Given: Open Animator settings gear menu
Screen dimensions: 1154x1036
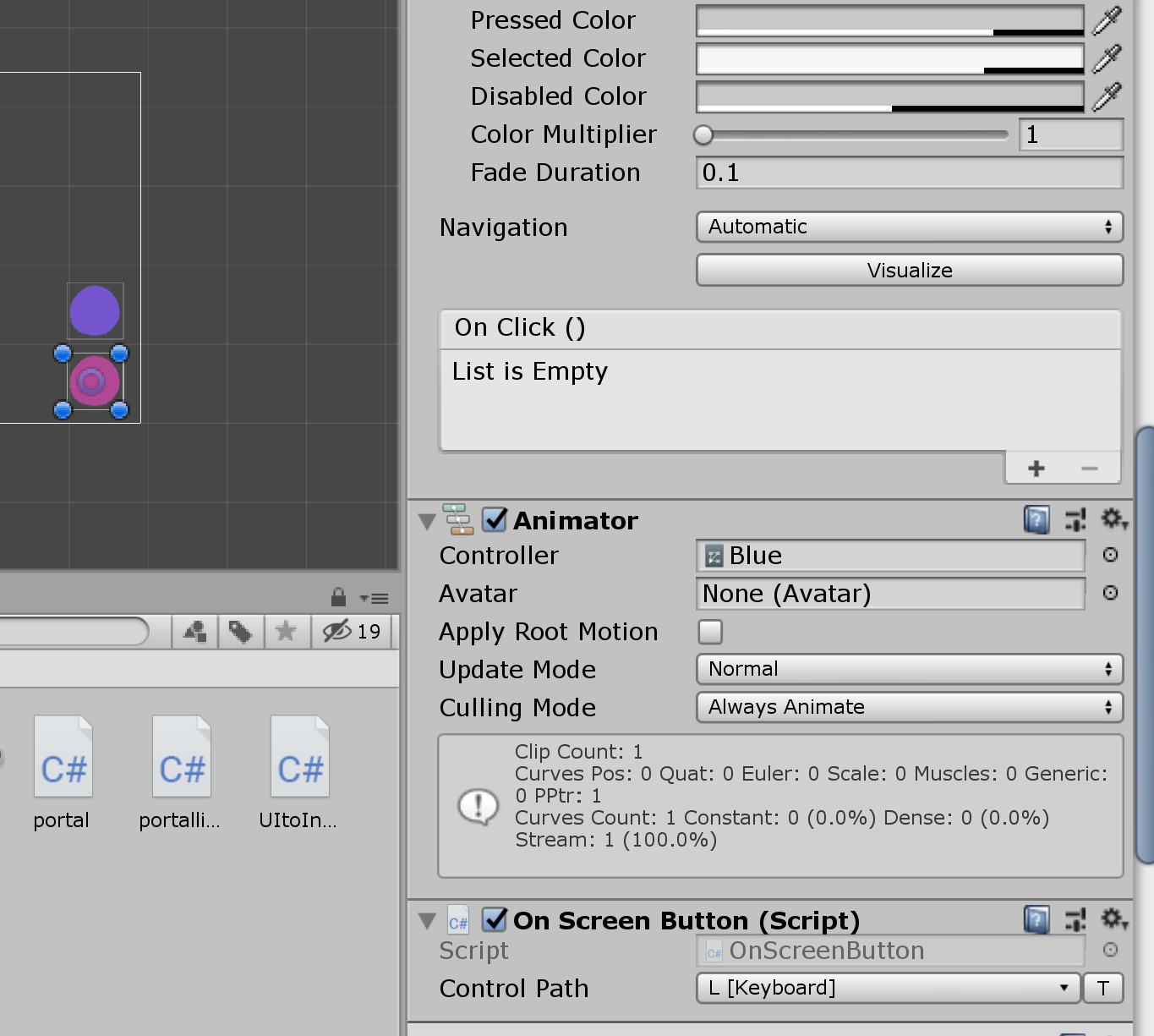Looking at the screenshot, I should [1113, 518].
